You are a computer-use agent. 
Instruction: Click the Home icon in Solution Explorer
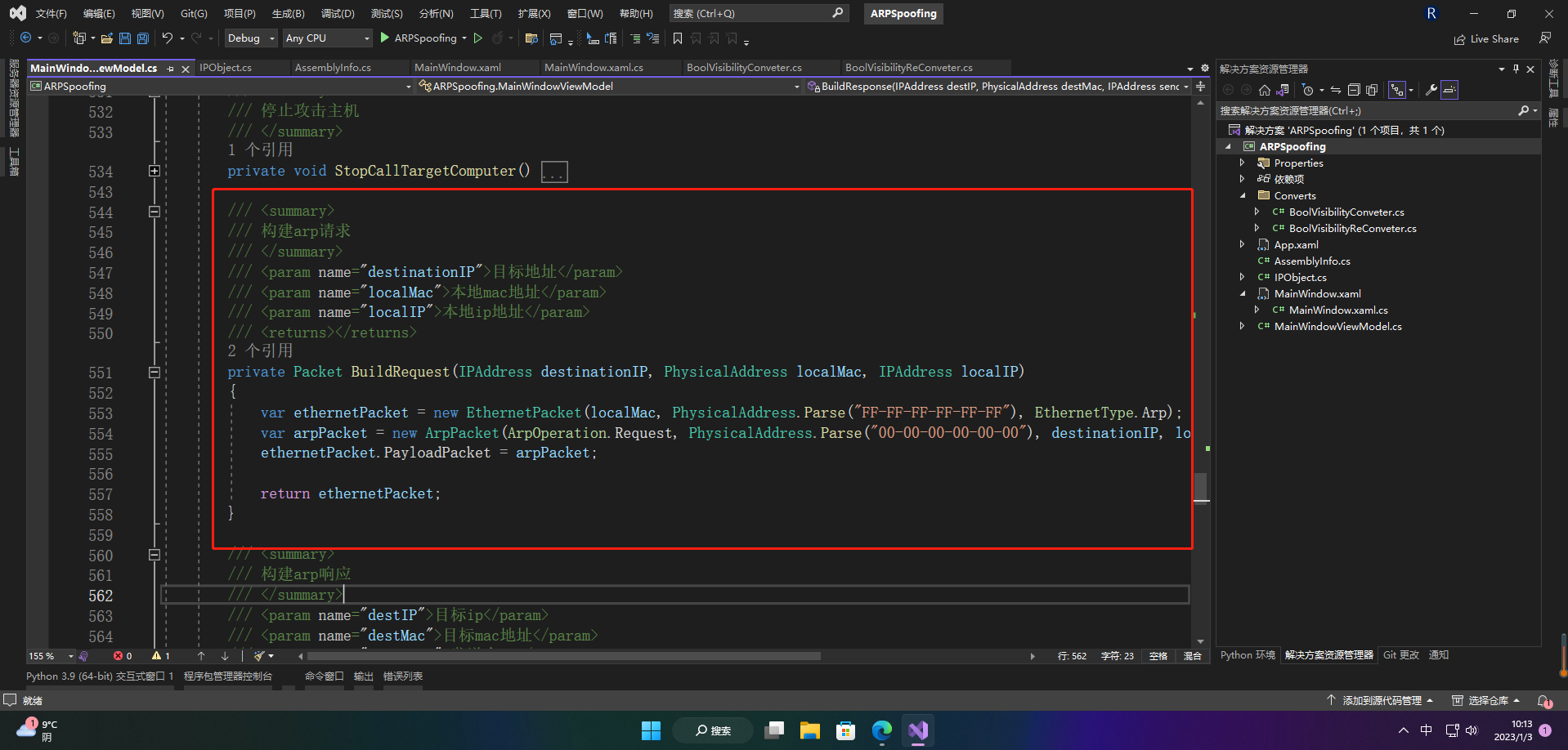(x=1265, y=90)
